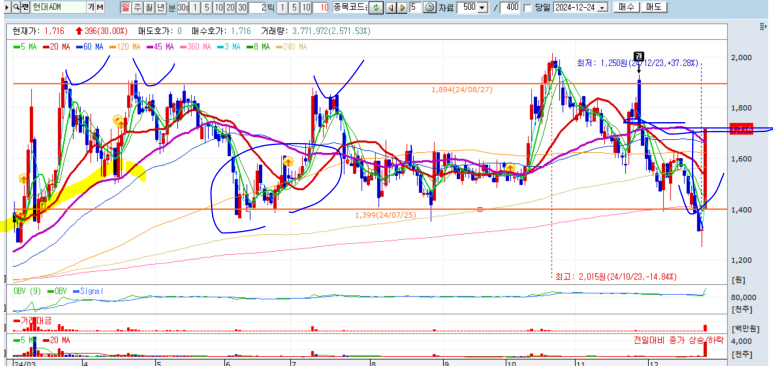Viewport: 773px width, 366px height.
Task: Click the magnifier stock search icon
Action: pyautogui.click(x=16, y=7)
